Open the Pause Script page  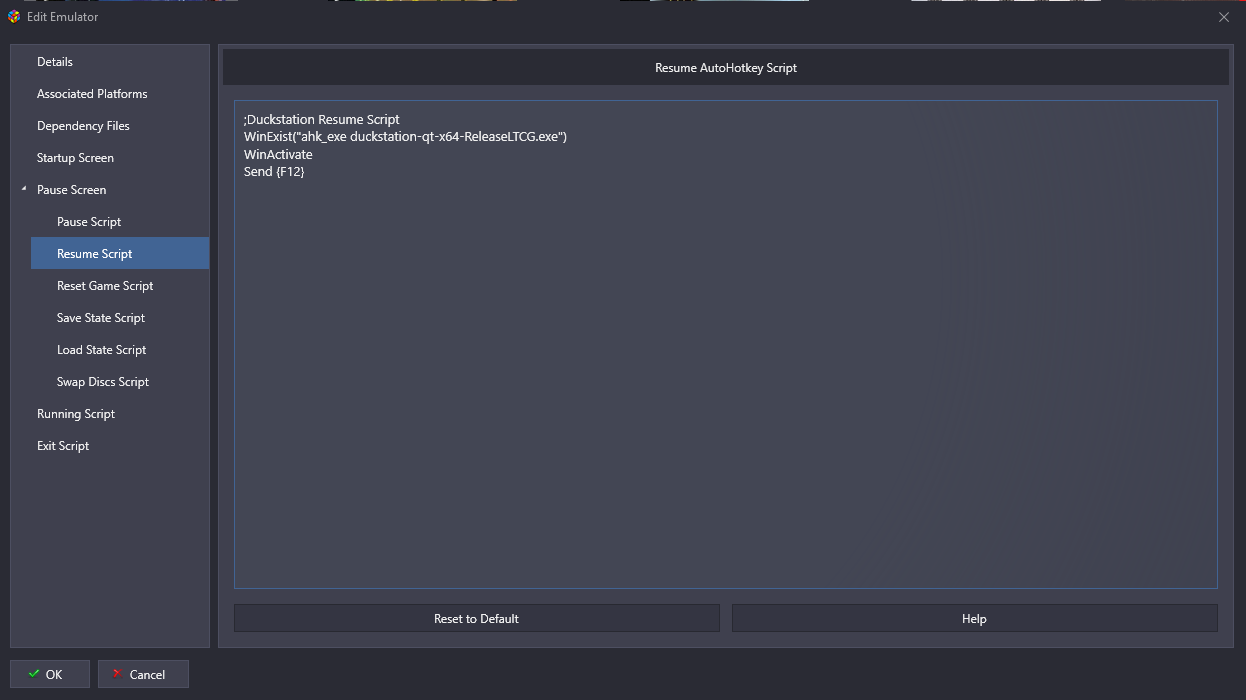(x=89, y=222)
